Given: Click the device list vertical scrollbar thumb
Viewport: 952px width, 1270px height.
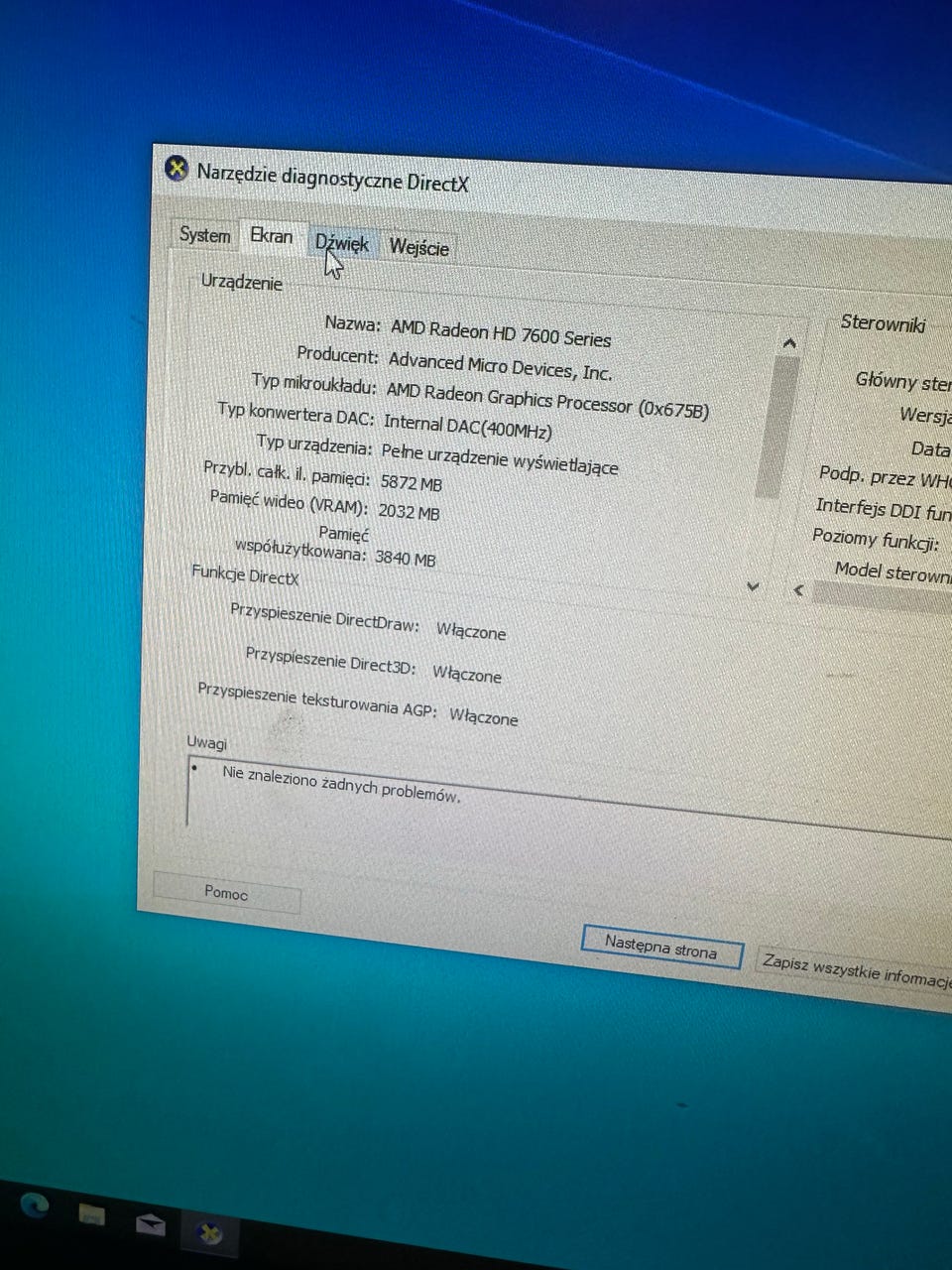Looking at the screenshot, I should pyautogui.click(x=775, y=427).
